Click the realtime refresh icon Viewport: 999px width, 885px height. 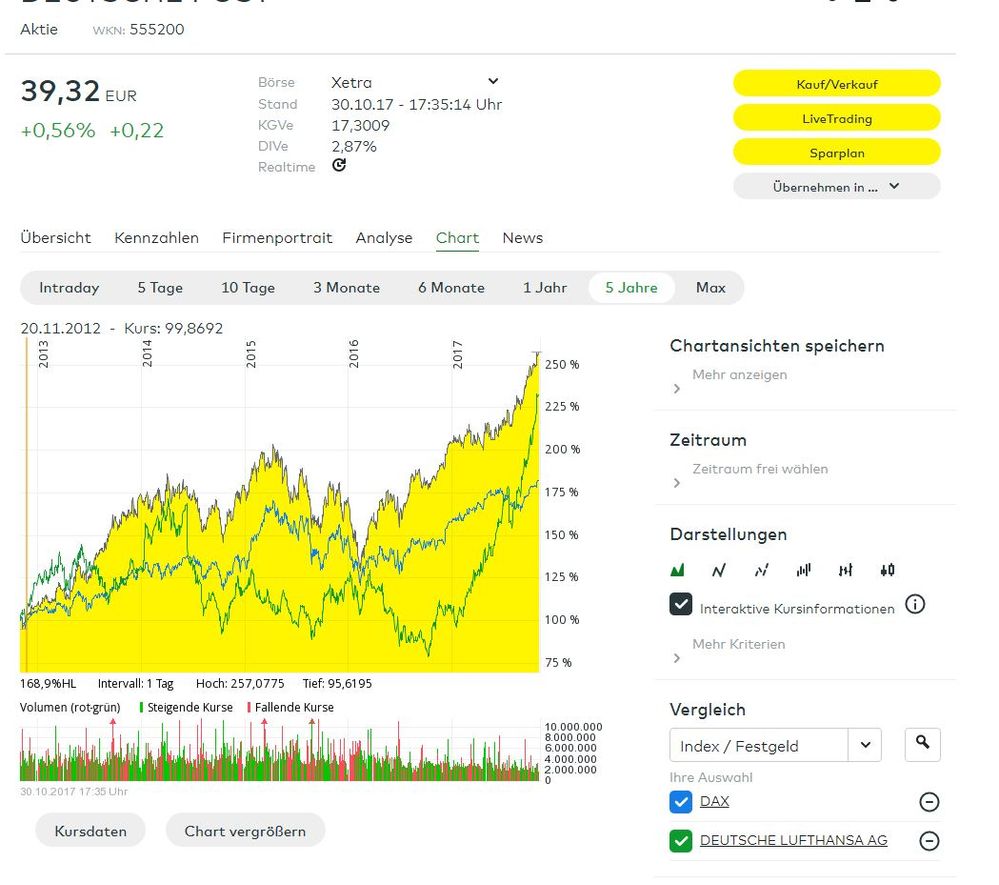coord(339,166)
